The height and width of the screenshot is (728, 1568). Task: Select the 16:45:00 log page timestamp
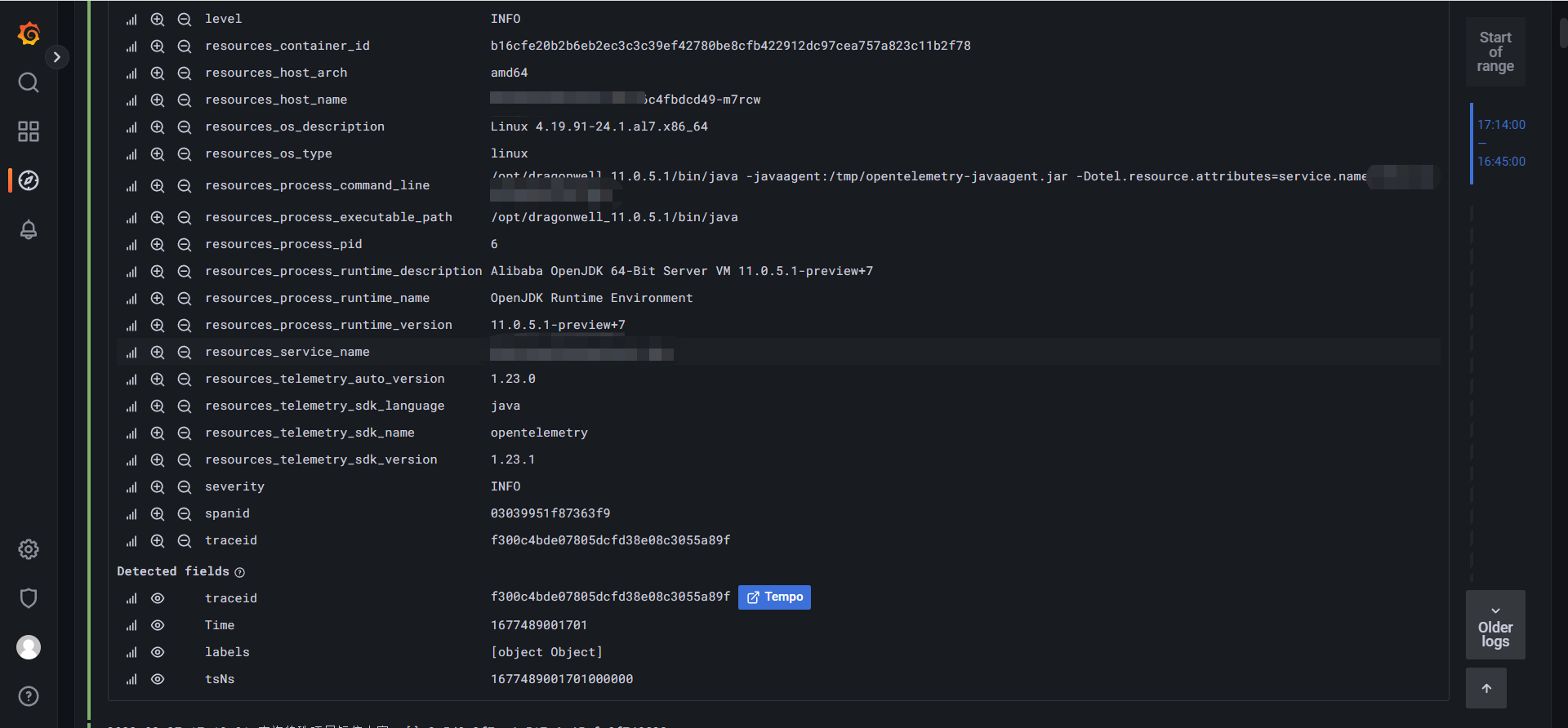[1501, 162]
